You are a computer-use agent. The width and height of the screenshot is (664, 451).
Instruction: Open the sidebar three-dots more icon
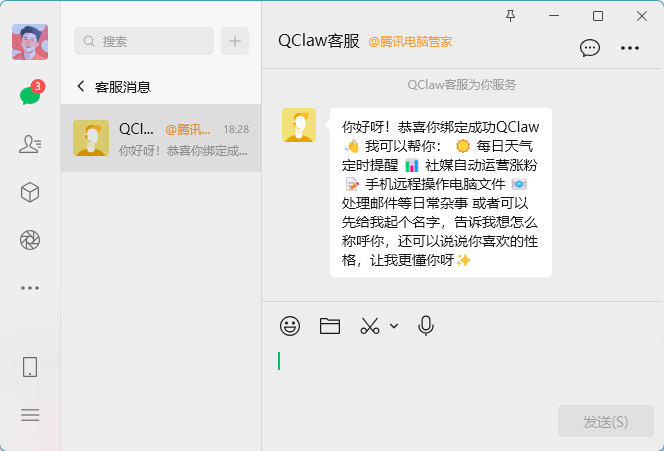coord(30,288)
